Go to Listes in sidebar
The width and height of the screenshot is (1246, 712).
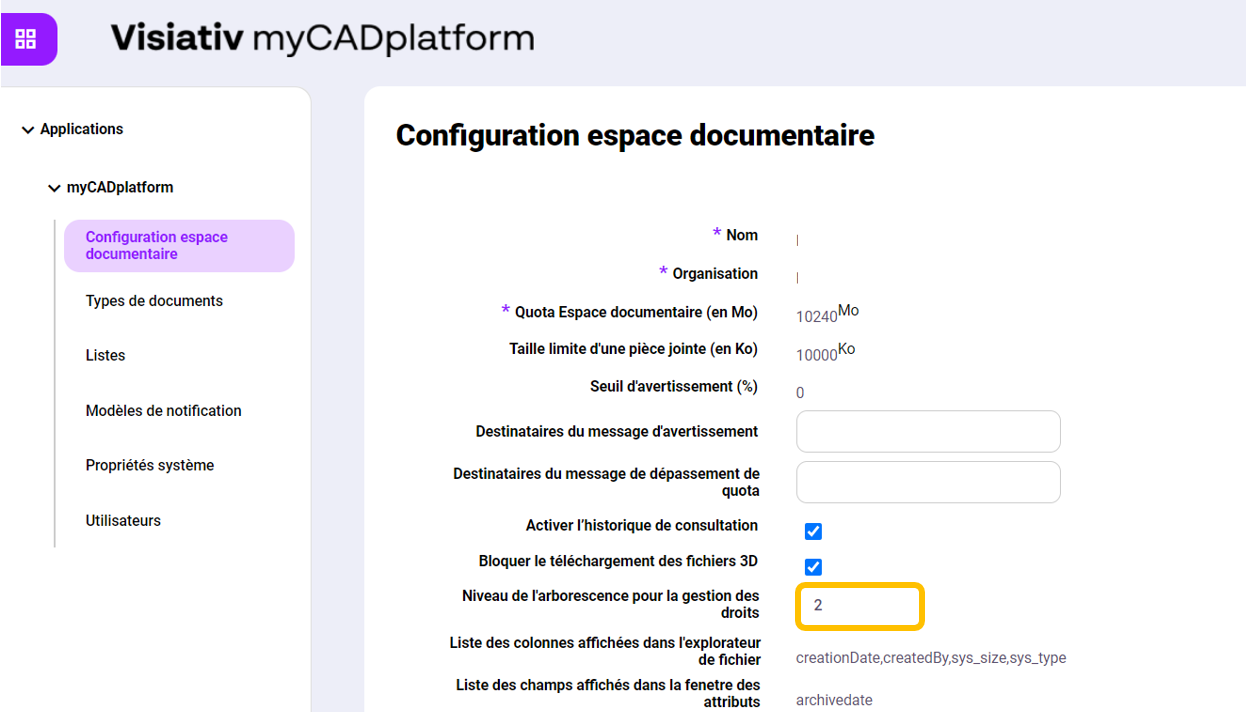(105, 356)
